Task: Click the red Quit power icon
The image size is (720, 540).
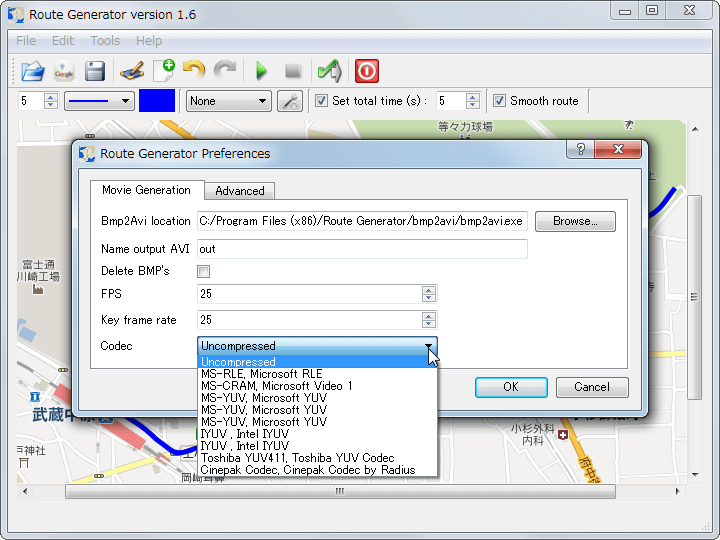Action: 367,71
